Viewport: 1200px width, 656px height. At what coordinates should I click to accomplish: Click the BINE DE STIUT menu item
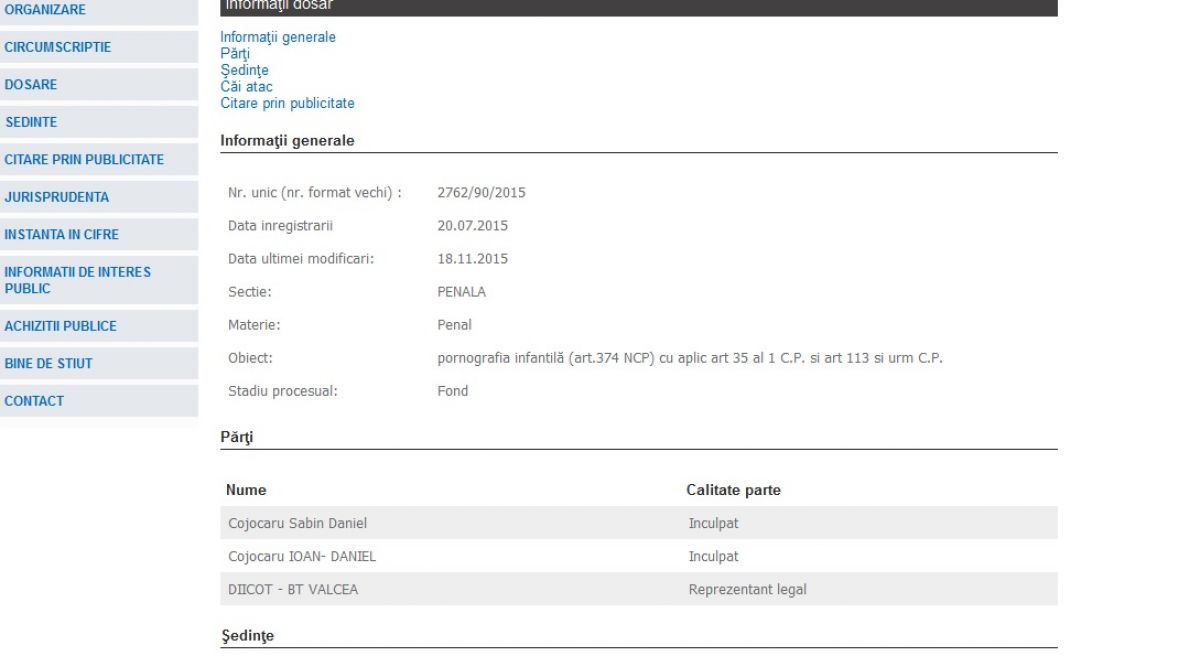coord(48,364)
